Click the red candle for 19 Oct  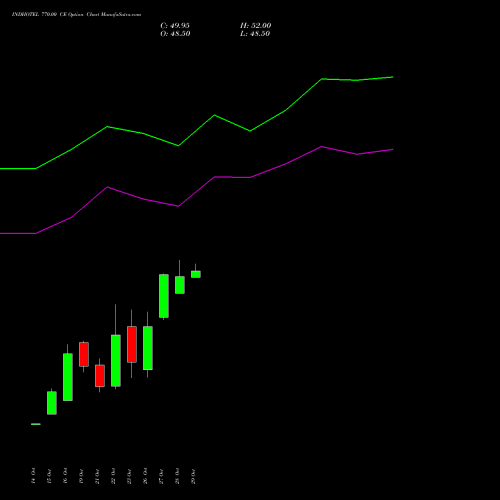tap(84, 354)
